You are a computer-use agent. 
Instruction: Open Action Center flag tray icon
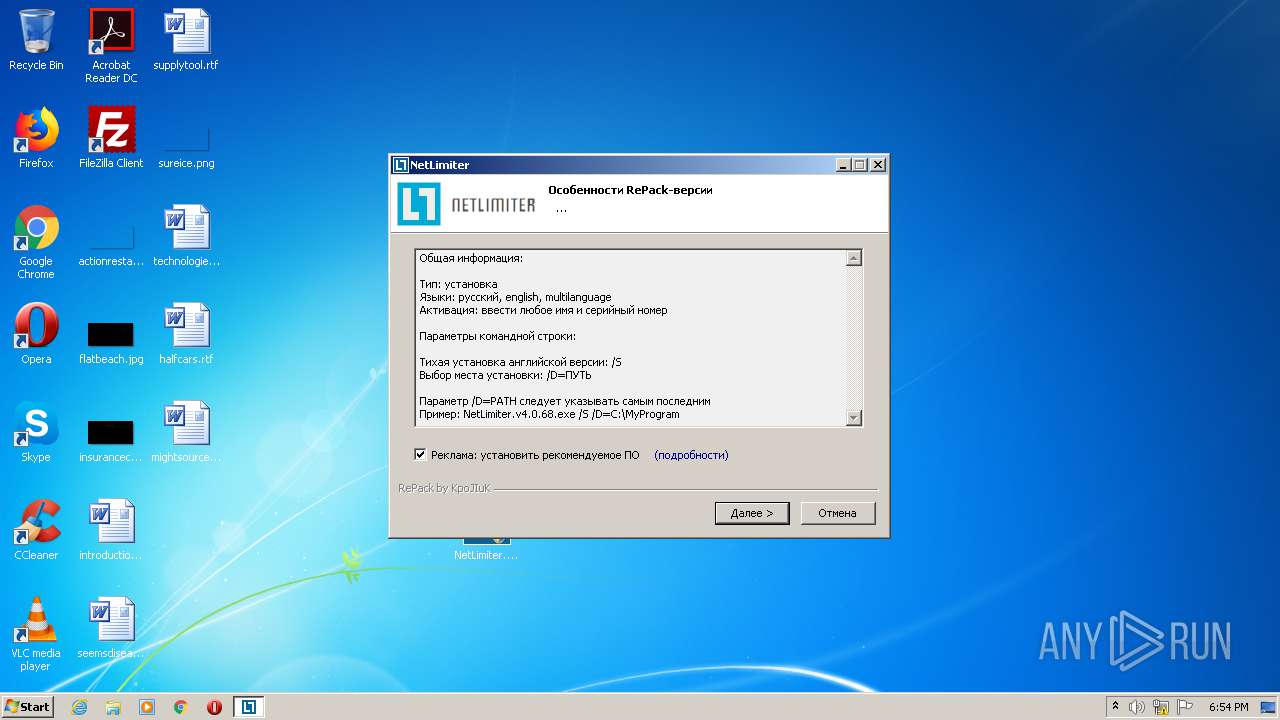1185,707
